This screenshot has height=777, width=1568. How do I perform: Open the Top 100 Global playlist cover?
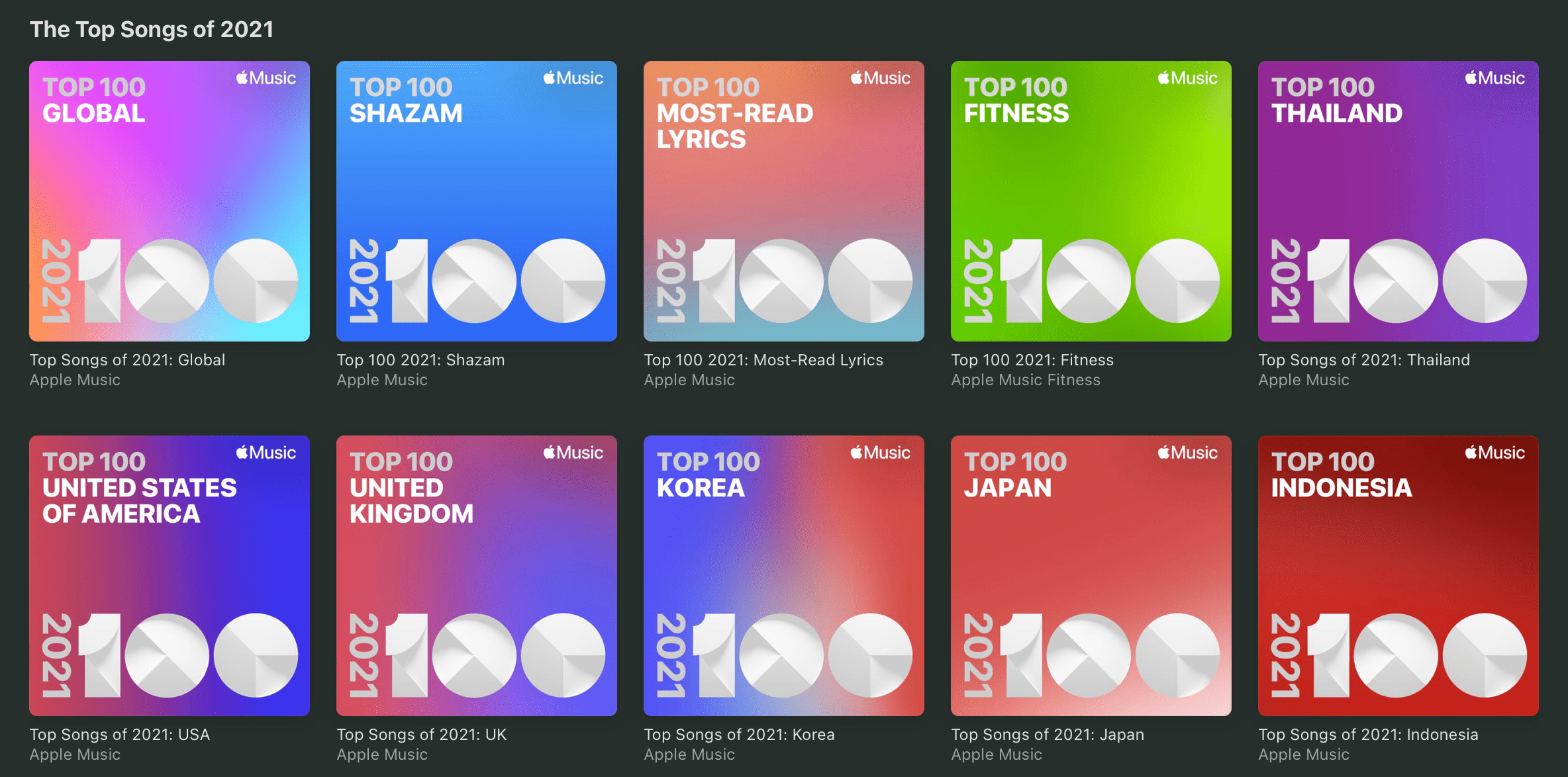click(x=170, y=201)
